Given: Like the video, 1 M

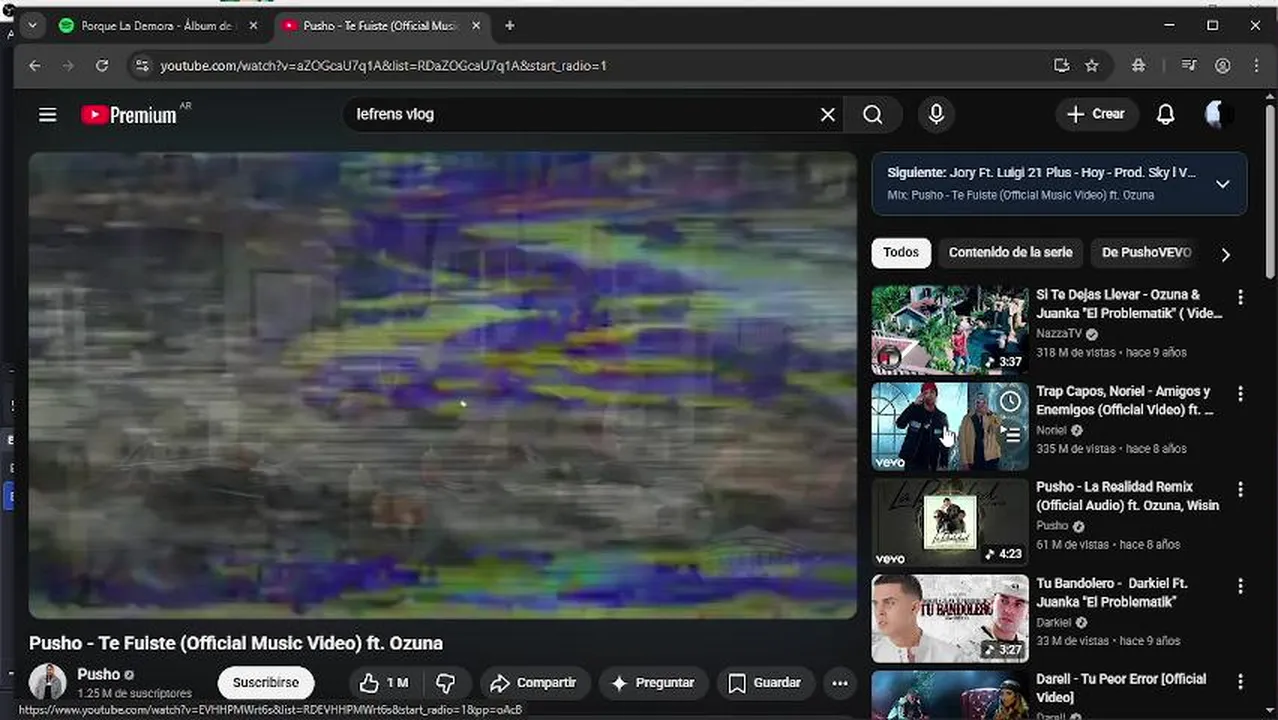Looking at the screenshot, I should (386, 683).
